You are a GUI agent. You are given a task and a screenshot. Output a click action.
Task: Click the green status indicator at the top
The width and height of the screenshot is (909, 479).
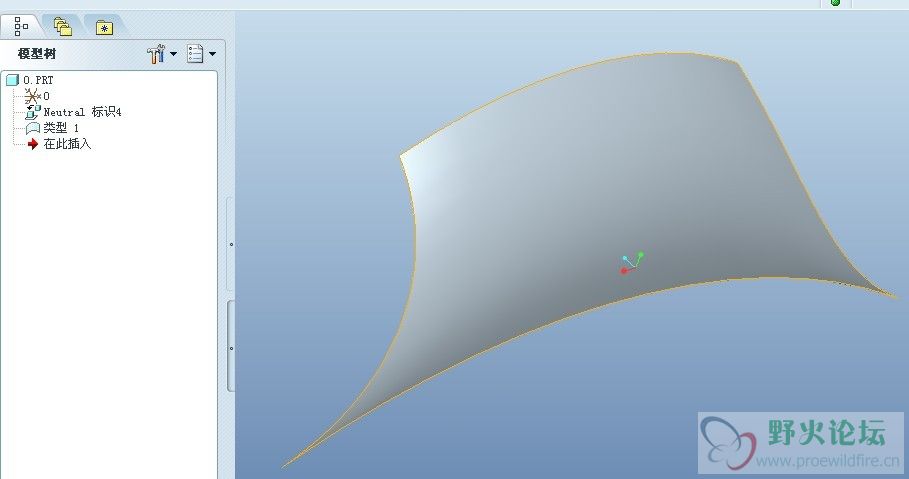click(x=835, y=2)
